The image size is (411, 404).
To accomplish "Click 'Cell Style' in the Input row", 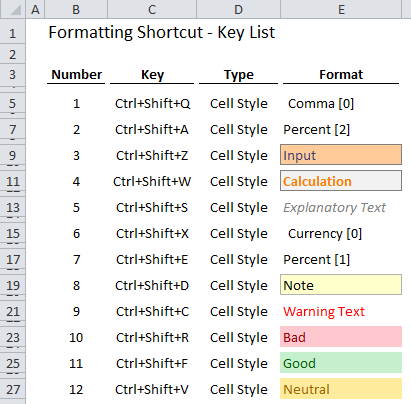I will (239, 156).
